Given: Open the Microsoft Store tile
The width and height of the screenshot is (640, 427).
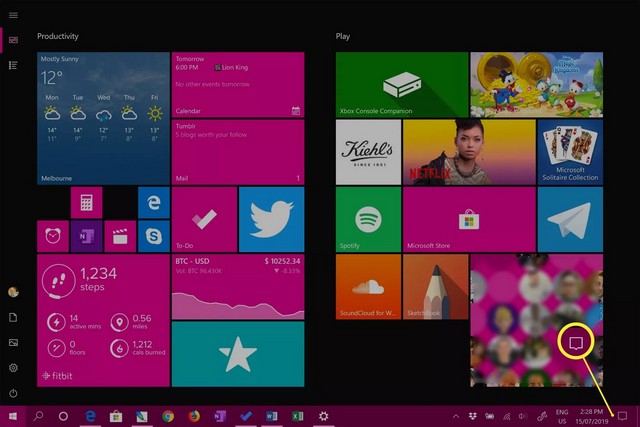Looking at the screenshot, I should [469, 220].
